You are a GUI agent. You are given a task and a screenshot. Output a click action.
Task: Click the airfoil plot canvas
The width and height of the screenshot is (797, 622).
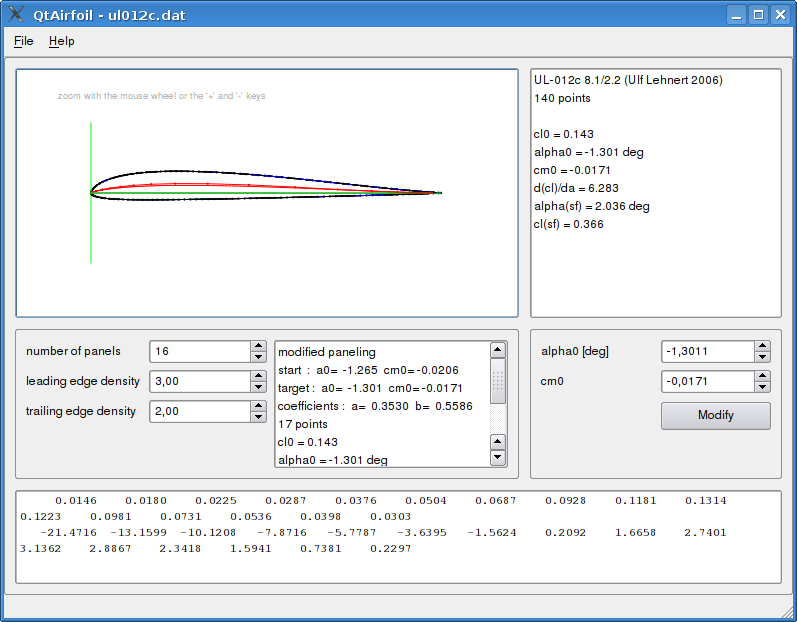click(x=267, y=192)
